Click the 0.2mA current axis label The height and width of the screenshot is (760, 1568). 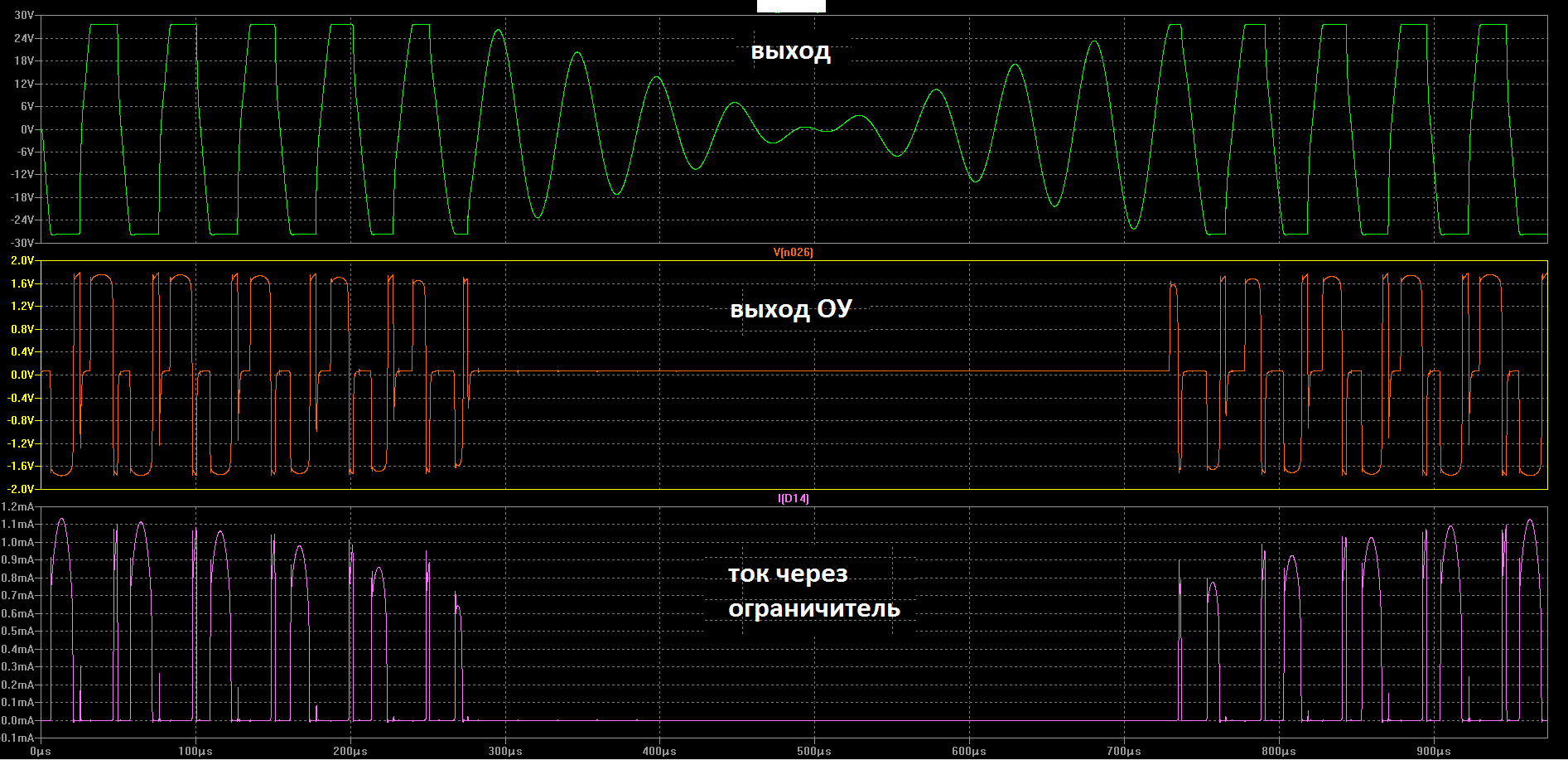tap(18, 685)
